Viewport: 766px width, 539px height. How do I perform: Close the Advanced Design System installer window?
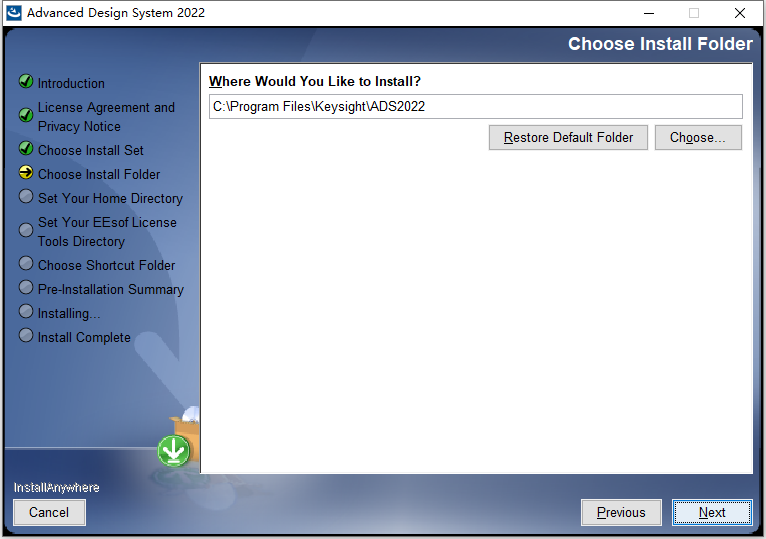tap(740, 13)
